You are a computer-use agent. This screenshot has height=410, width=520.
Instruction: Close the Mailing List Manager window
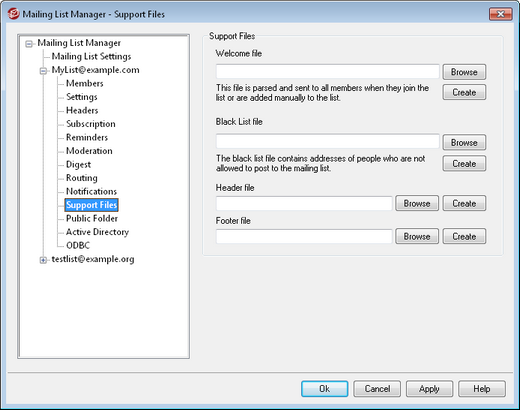point(500,14)
